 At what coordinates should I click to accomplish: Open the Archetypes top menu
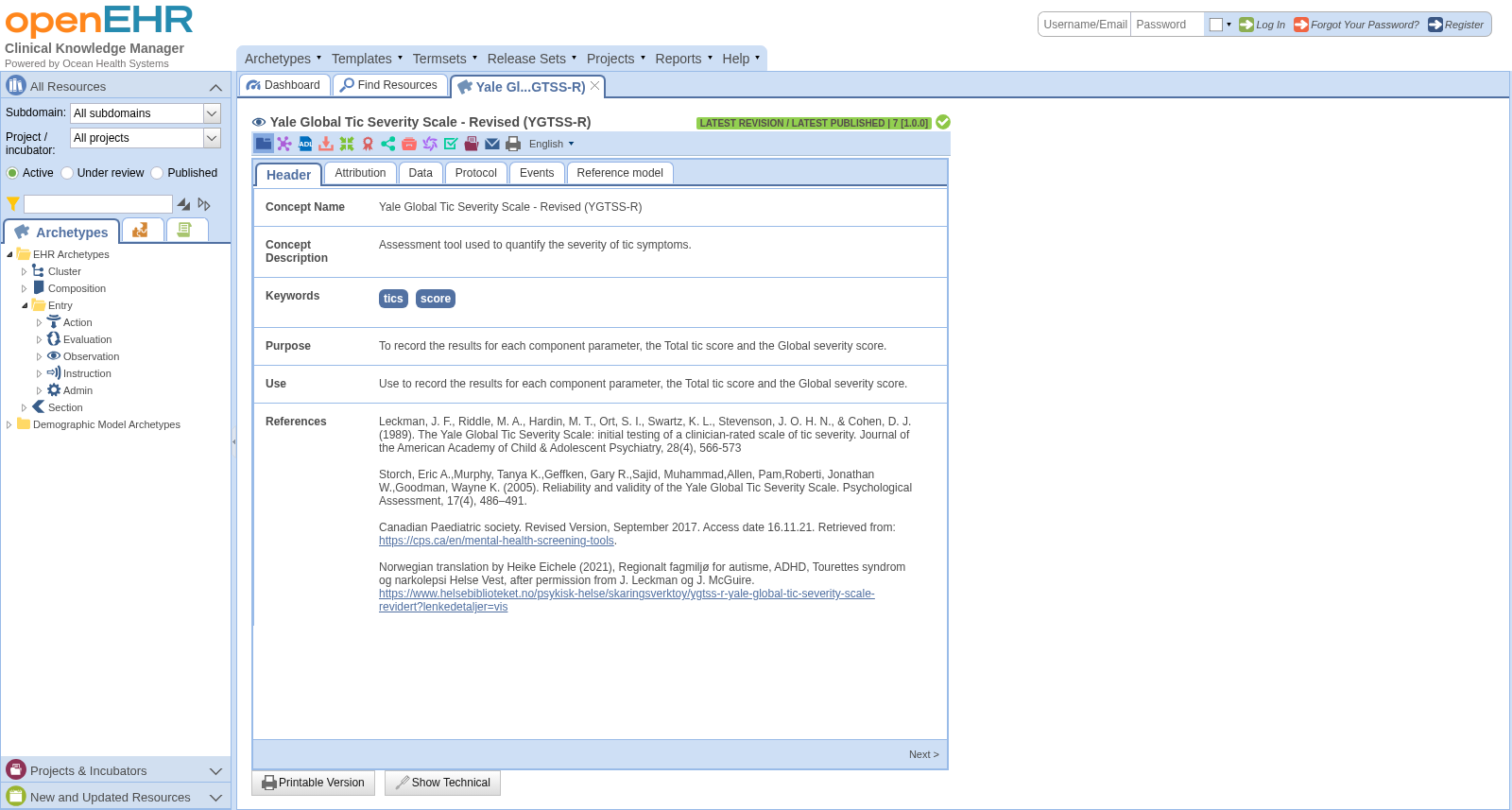pos(283,59)
